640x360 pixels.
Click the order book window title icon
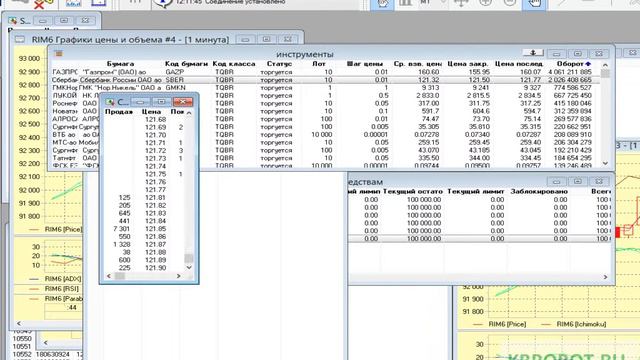pos(110,102)
